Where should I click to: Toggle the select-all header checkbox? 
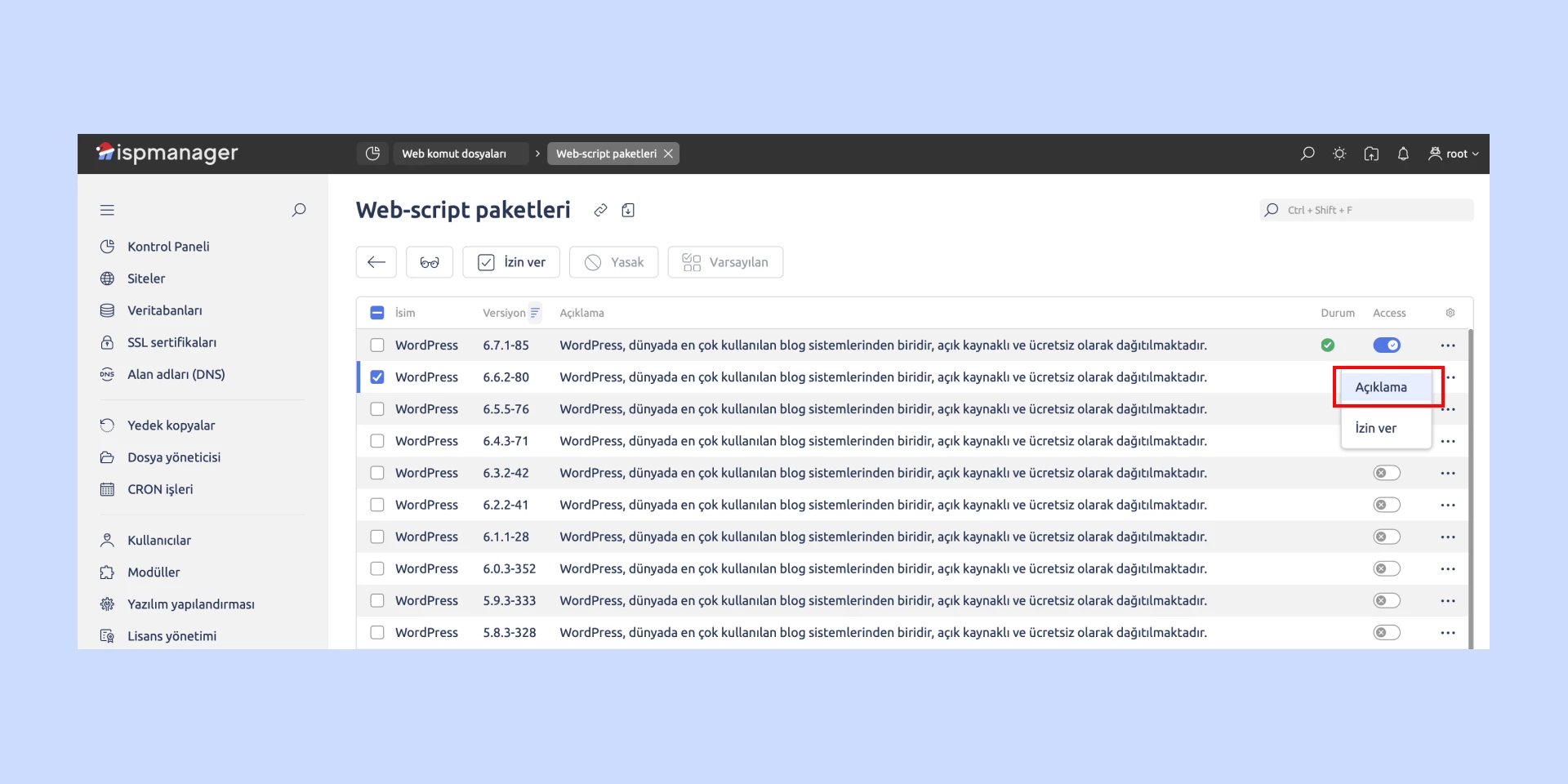click(377, 313)
